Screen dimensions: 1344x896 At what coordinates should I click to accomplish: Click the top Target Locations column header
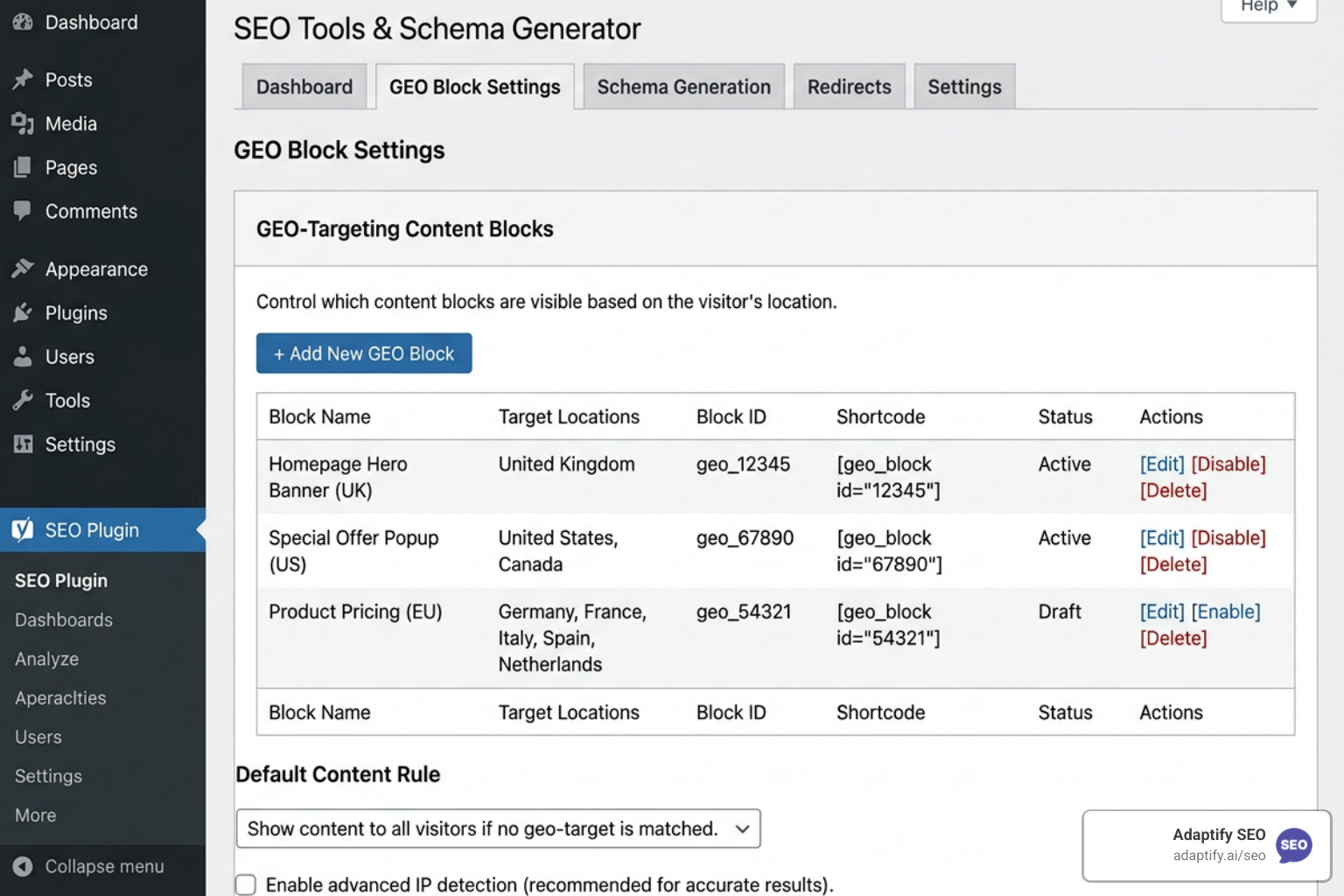coord(569,416)
